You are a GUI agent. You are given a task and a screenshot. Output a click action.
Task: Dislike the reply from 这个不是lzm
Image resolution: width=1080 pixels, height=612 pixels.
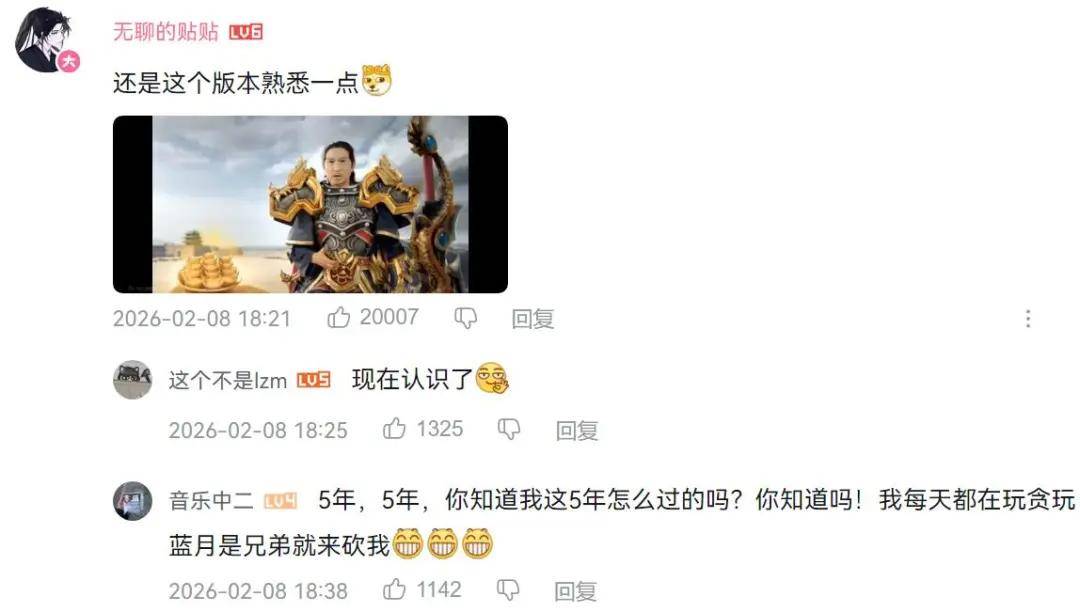[x=508, y=430]
